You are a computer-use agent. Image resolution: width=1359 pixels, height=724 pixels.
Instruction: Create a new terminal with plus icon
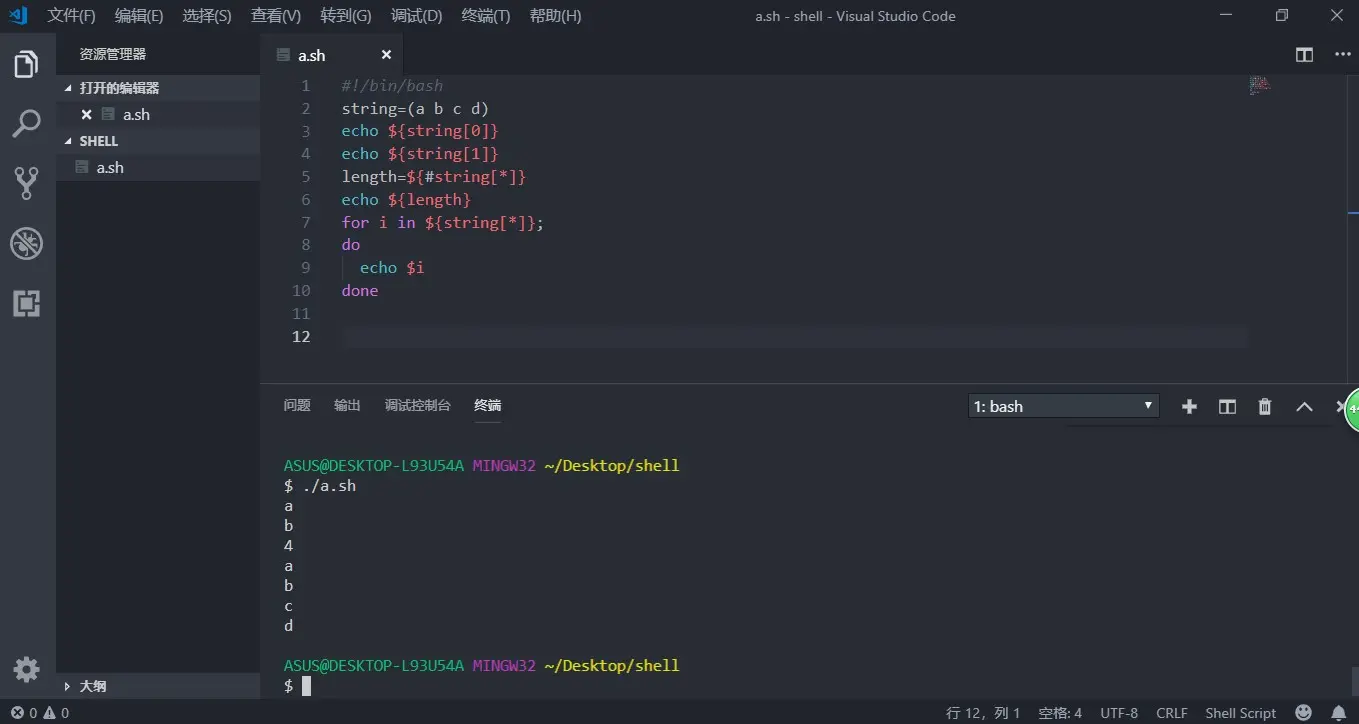tap(1189, 406)
